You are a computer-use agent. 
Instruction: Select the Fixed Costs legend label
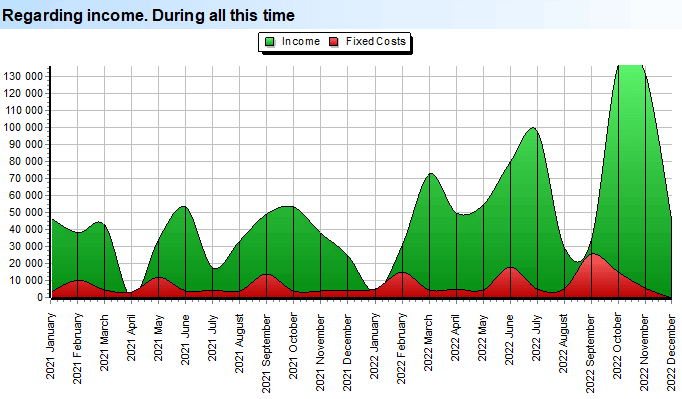pyautogui.click(x=376, y=41)
